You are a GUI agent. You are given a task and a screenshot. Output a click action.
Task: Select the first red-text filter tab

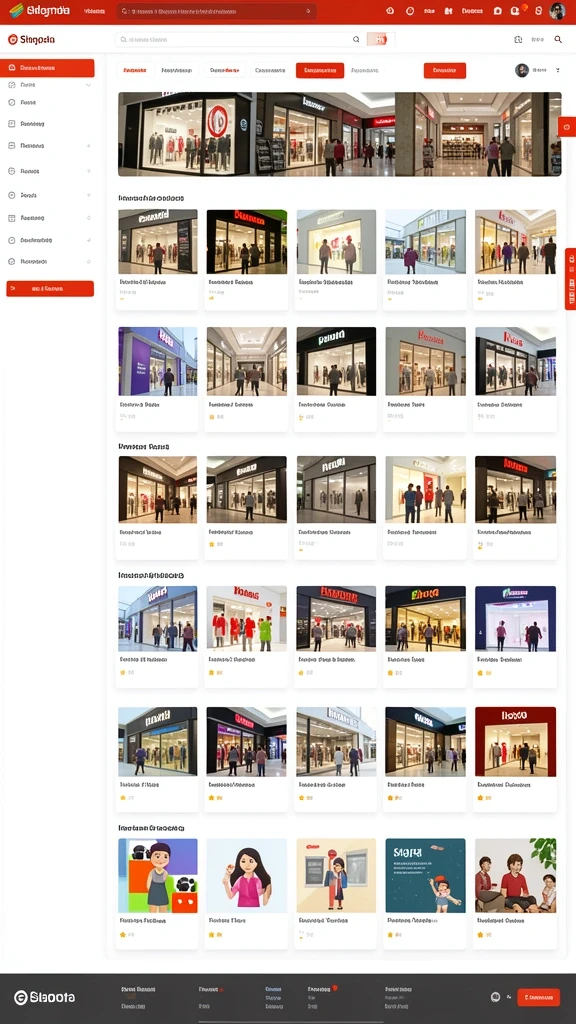[135, 70]
